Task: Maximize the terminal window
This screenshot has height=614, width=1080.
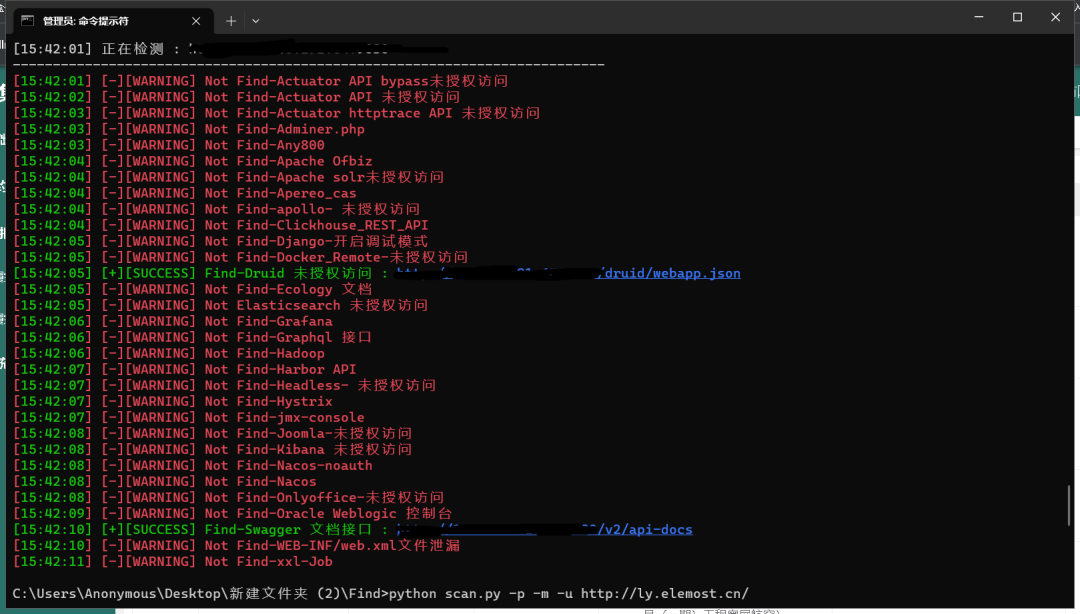Action: point(1017,17)
